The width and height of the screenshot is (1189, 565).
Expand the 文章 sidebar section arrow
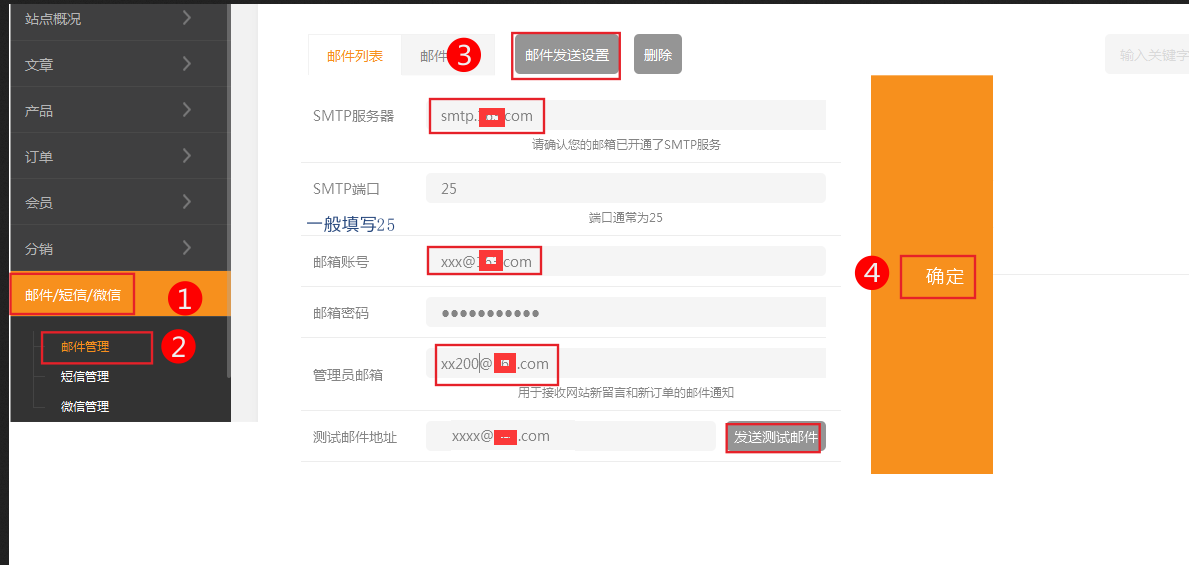(187, 64)
